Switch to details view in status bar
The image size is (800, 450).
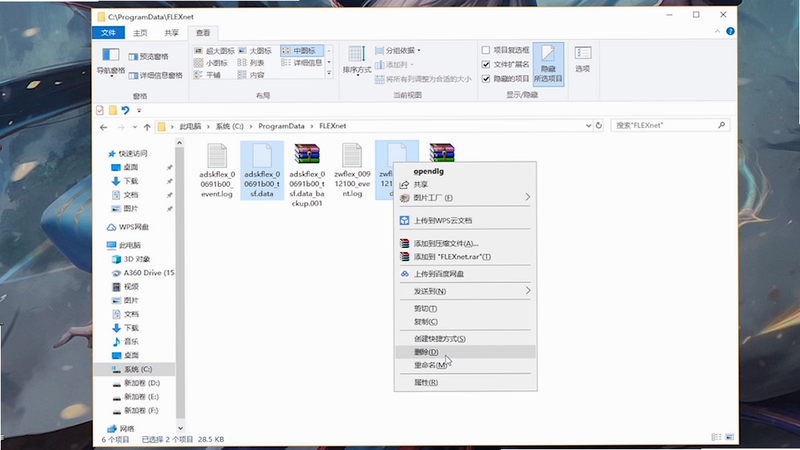tap(716, 437)
